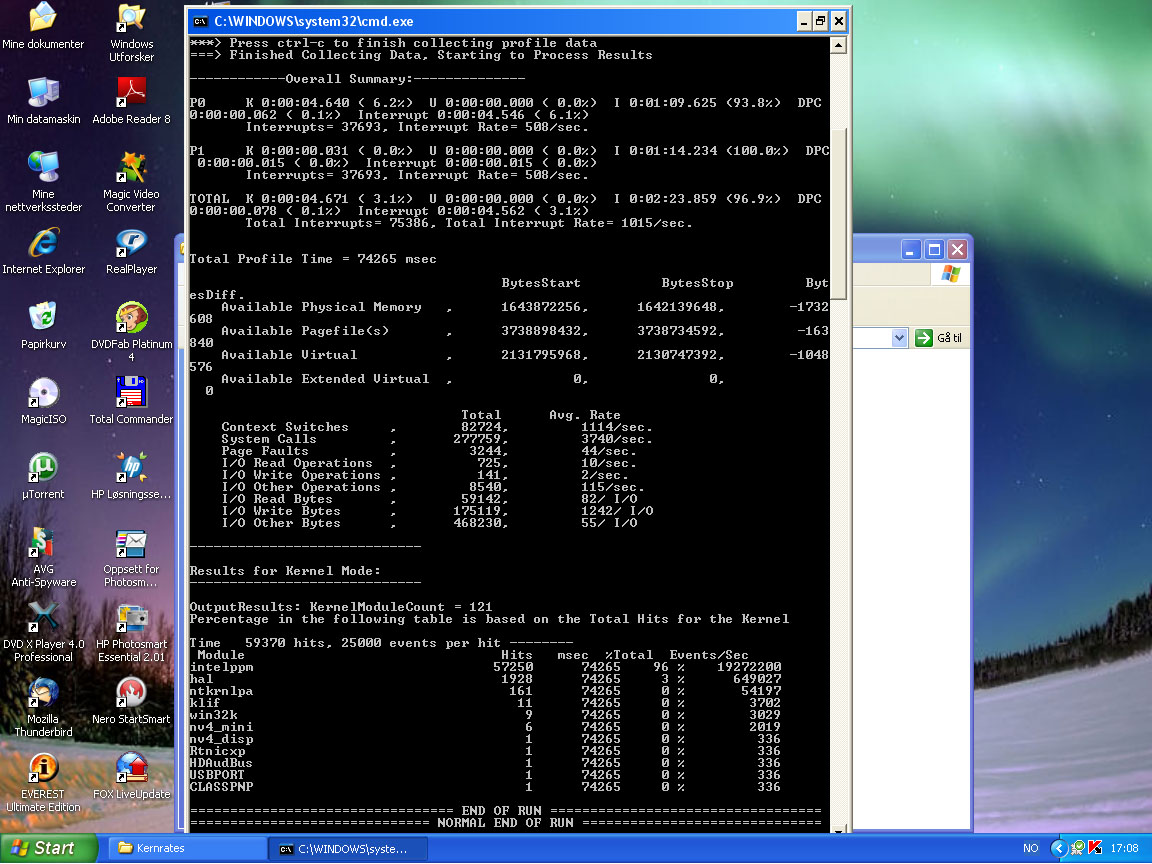This screenshot has width=1152, height=864.
Task: Click the Gå til button
Action: coord(939,338)
